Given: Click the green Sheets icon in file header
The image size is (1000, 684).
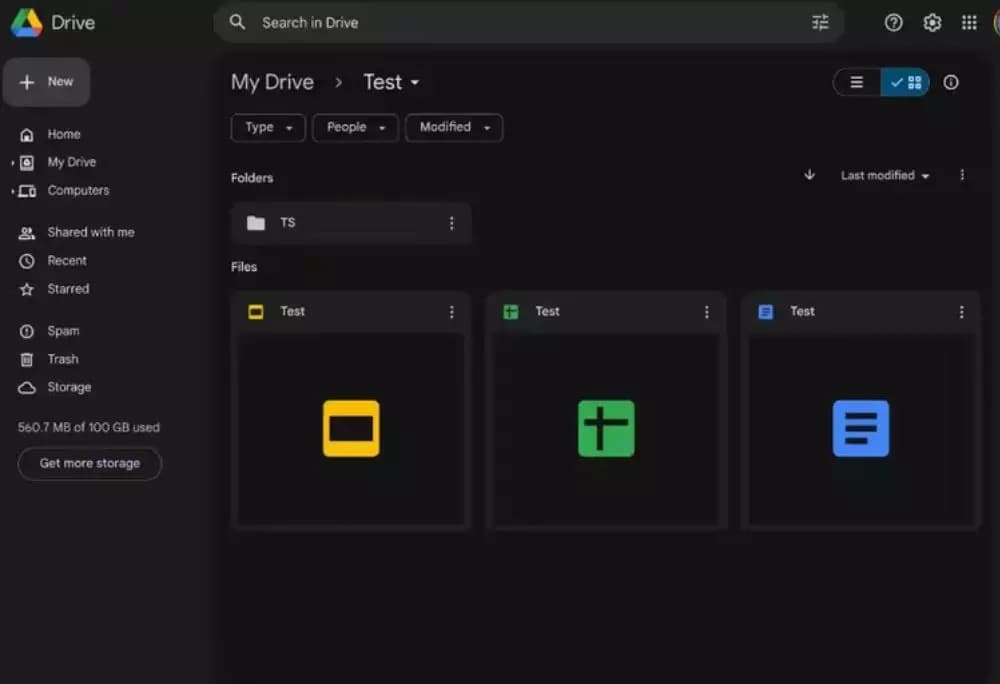Looking at the screenshot, I should click(x=511, y=312).
